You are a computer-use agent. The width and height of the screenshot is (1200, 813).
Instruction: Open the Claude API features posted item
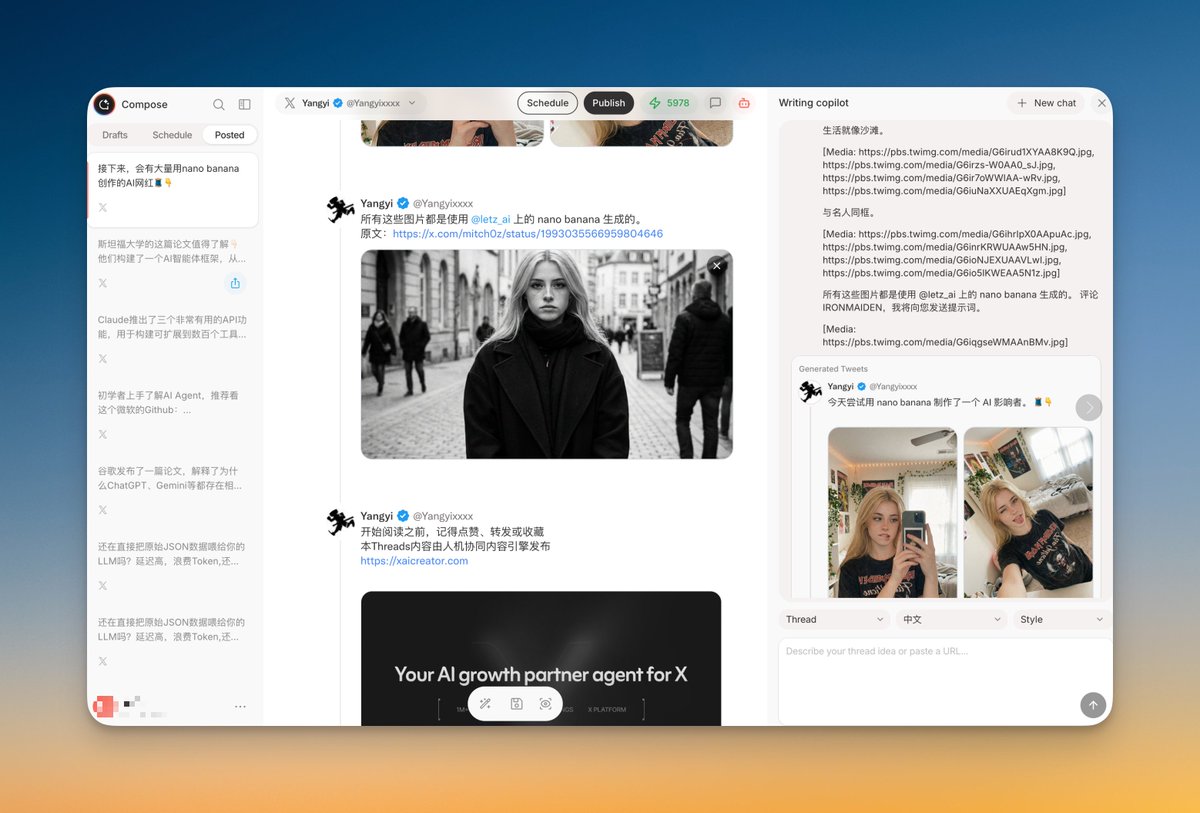coord(175,340)
